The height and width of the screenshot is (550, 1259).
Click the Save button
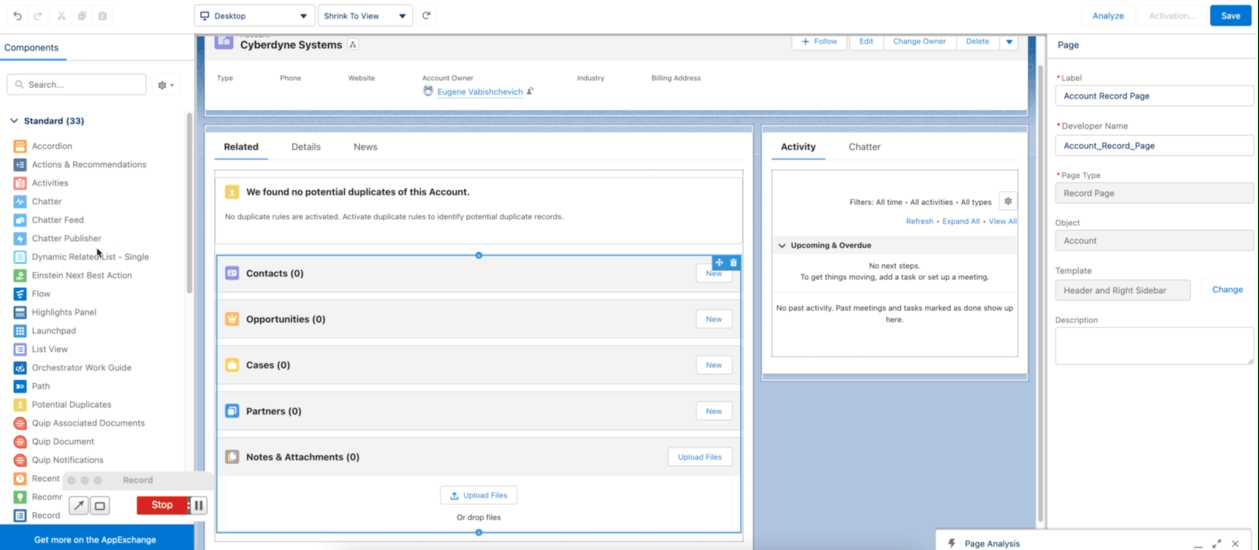click(x=1231, y=16)
